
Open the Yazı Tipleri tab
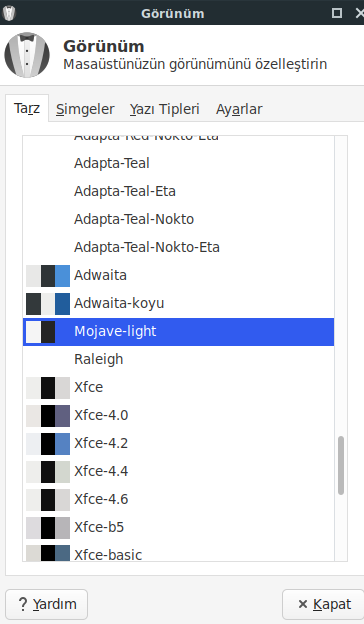pos(165,109)
